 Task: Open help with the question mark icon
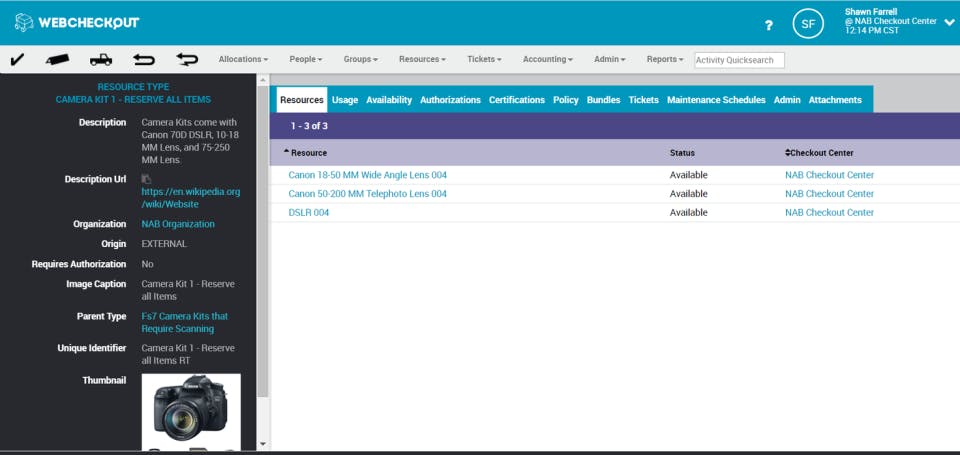(x=769, y=25)
